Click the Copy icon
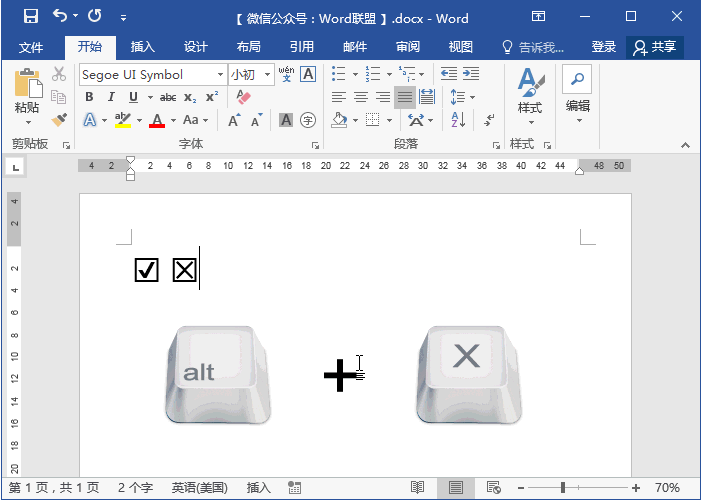Viewport: 702px width, 501px height. (x=59, y=97)
